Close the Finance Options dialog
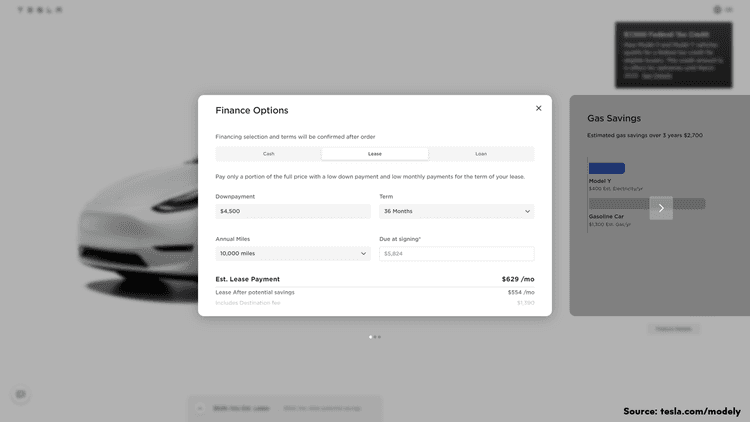The image size is (750, 422). pyautogui.click(x=538, y=108)
